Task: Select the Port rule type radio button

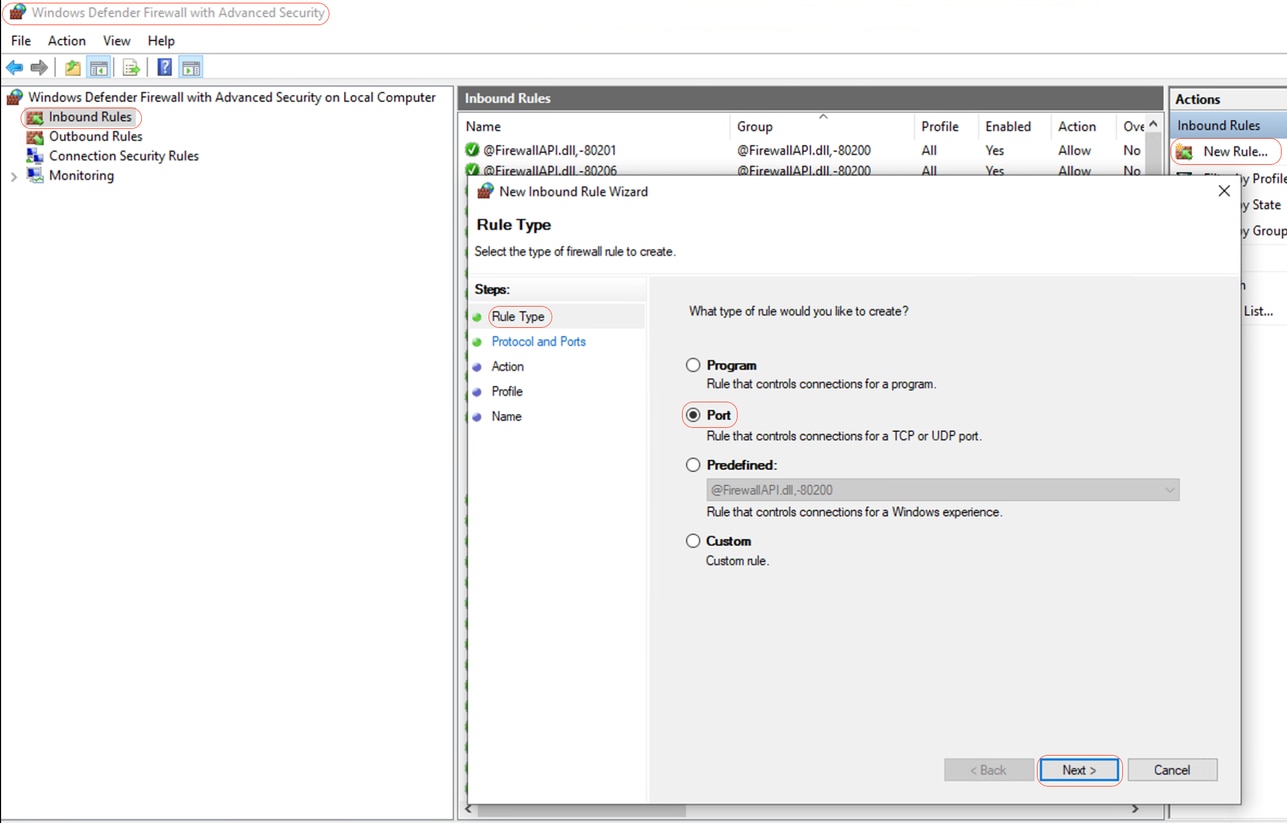Action: [x=693, y=415]
